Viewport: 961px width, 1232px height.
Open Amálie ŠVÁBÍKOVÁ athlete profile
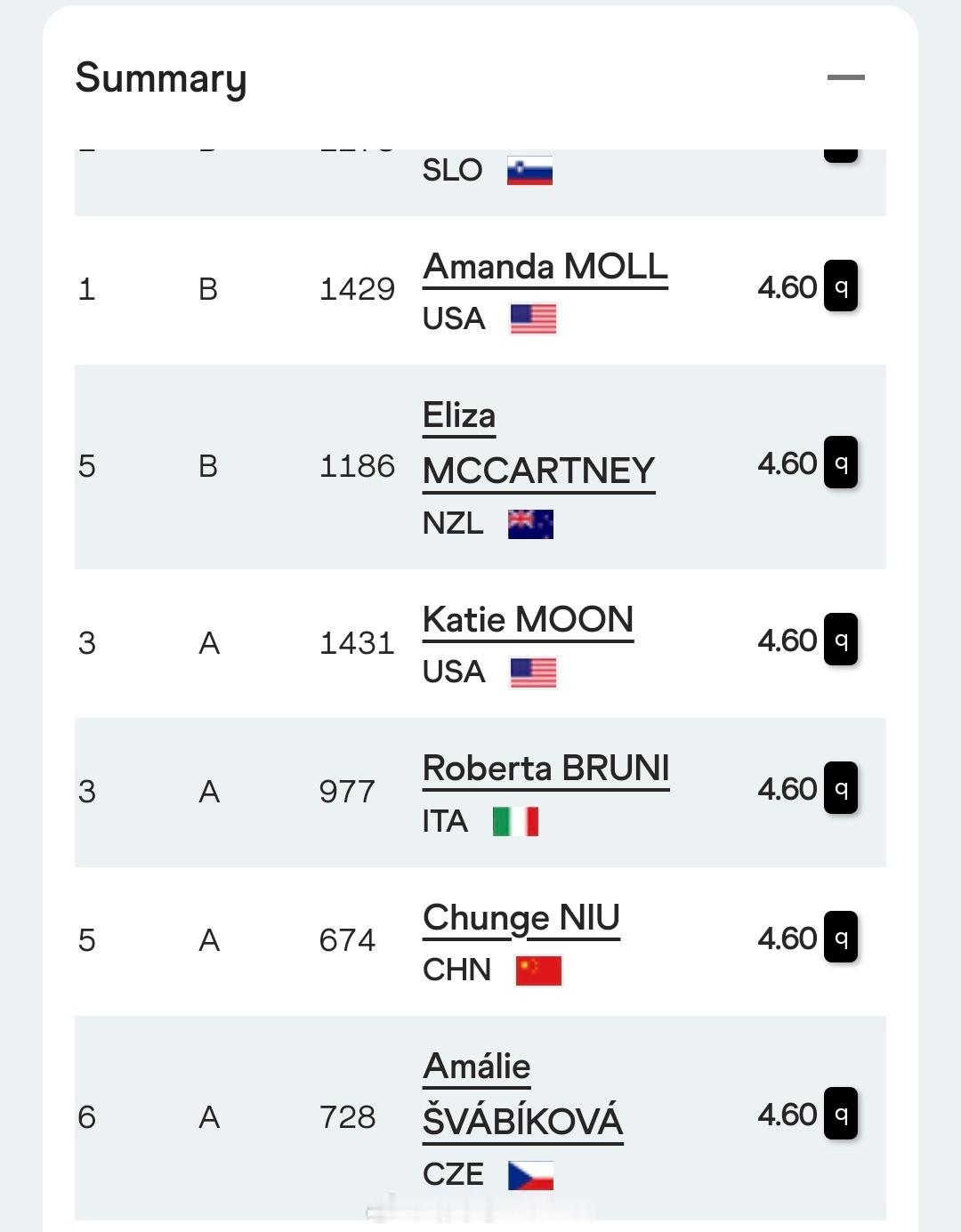point(523,1094)
